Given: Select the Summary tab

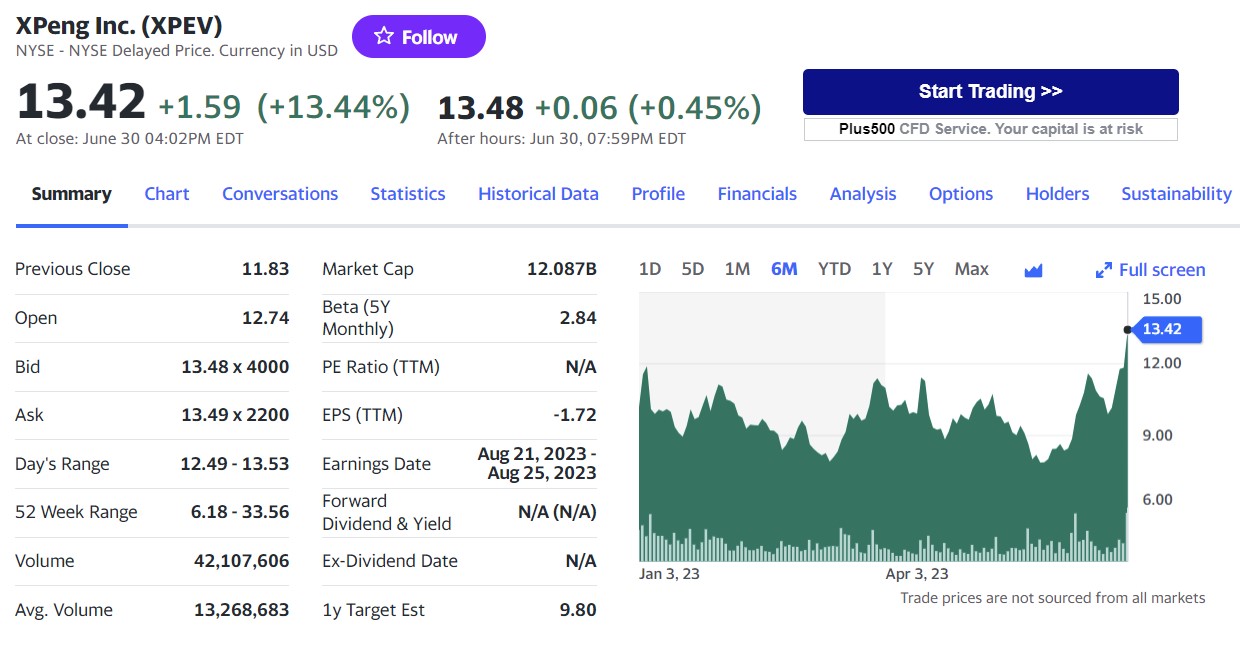Looking at the screenshot, I should pos(72,194).
